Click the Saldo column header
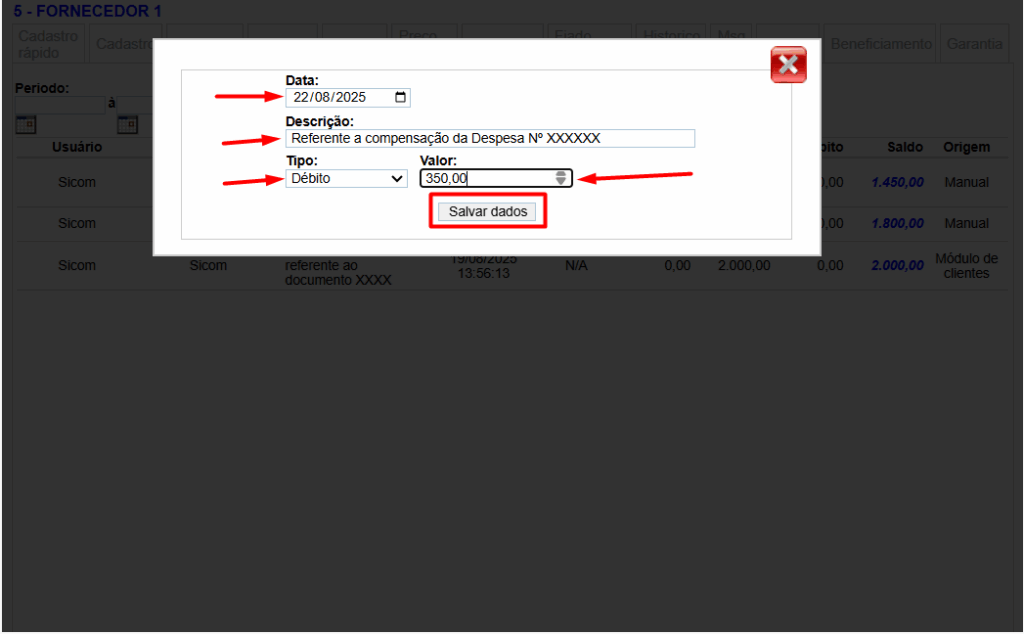This screenshot has width=1024, height=634. tap(904, 147)
